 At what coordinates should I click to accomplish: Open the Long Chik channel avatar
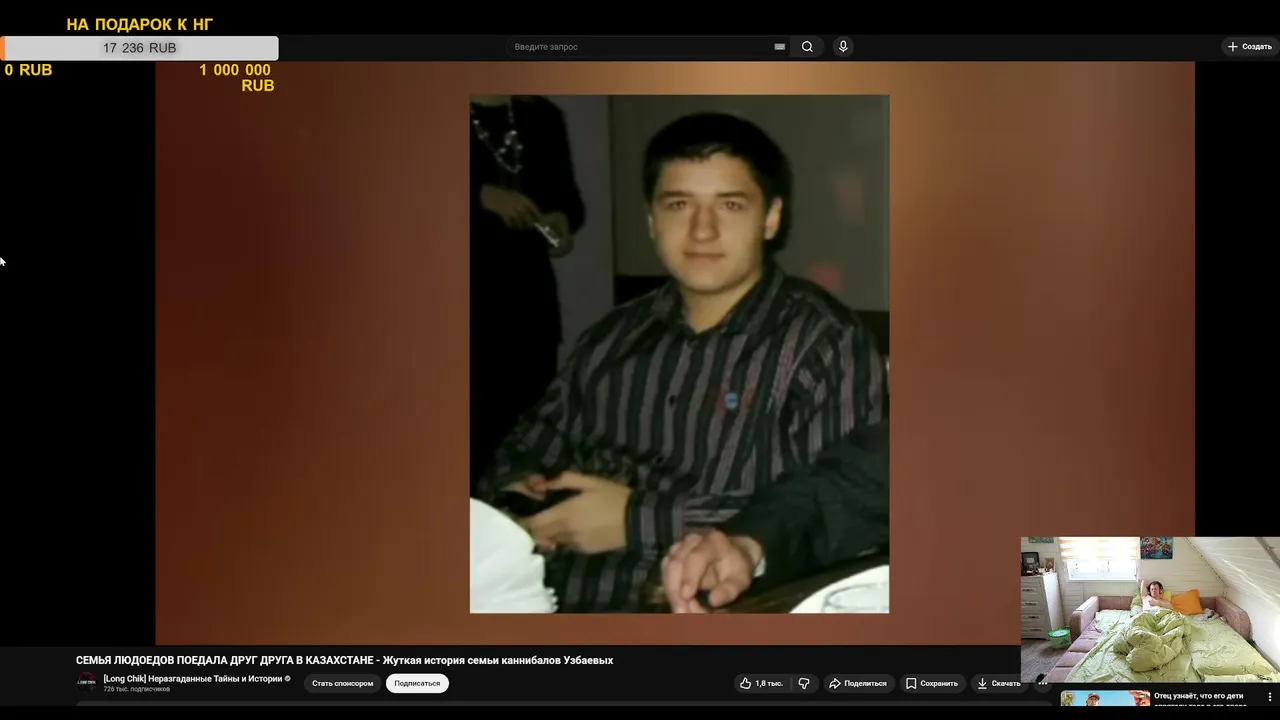87,683
